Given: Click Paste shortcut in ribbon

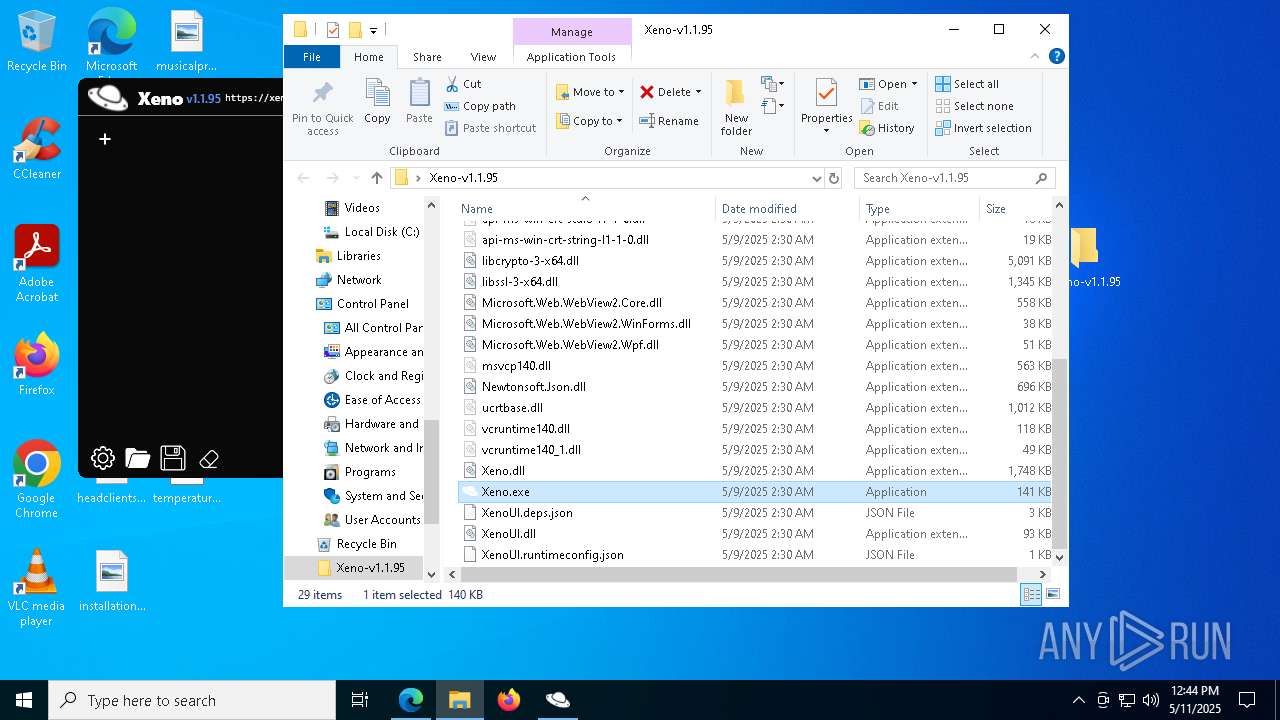Looking at the screenshot, I should tap(490, 128).
